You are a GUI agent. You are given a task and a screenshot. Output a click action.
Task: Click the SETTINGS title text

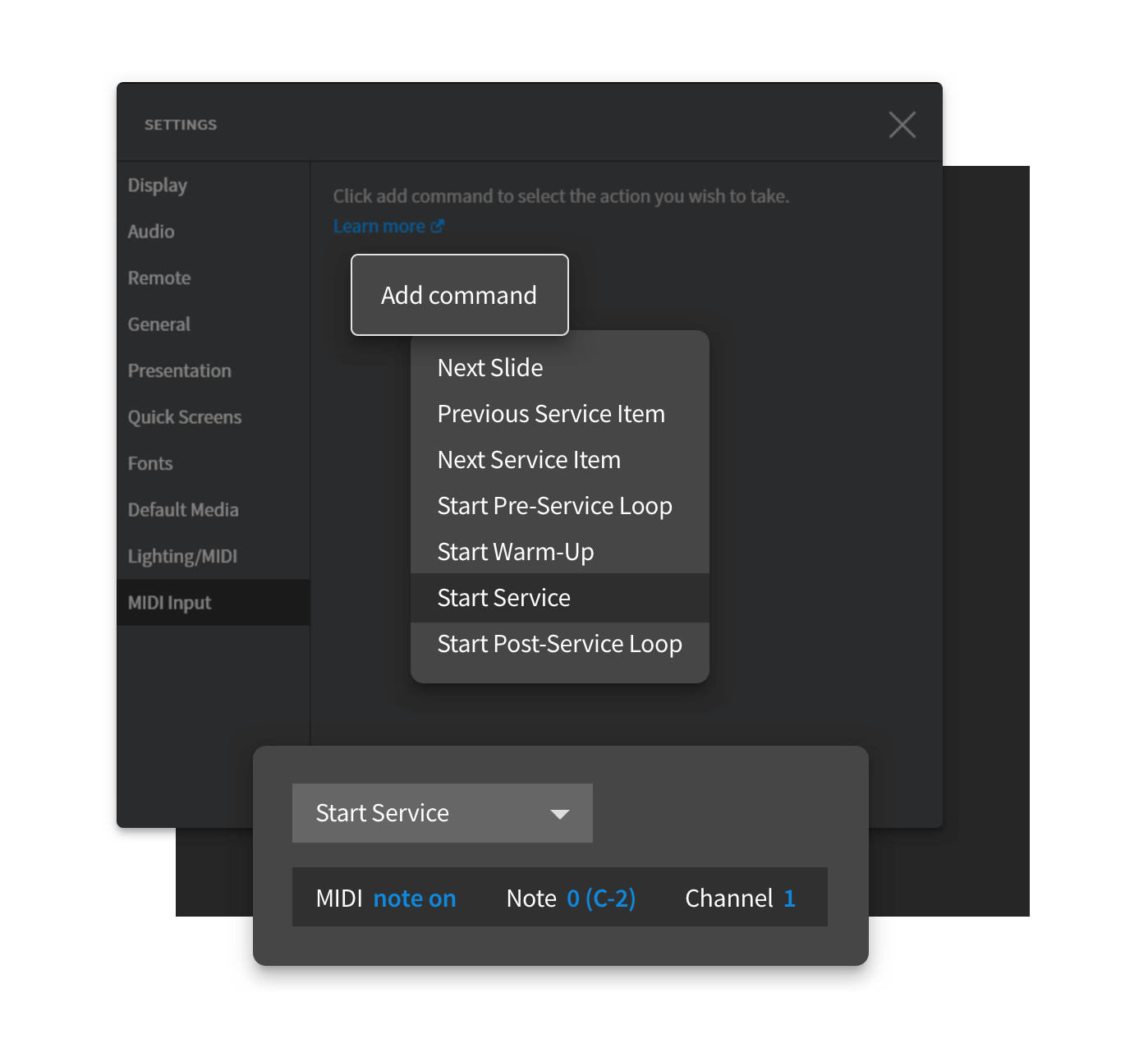point(181,125)
